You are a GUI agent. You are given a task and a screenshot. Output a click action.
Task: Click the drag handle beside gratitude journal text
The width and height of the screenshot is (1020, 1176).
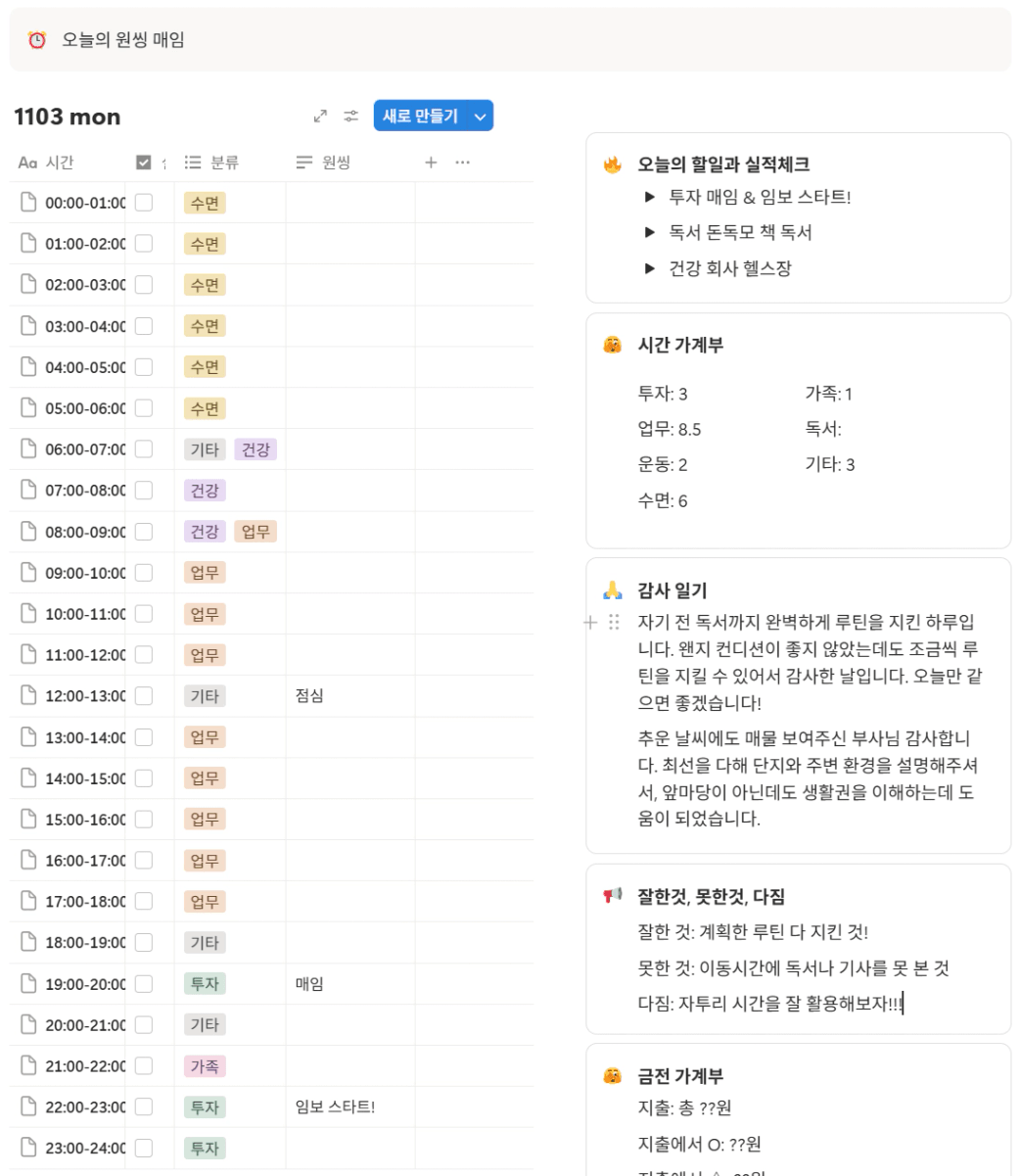click(x=614, y=622)
